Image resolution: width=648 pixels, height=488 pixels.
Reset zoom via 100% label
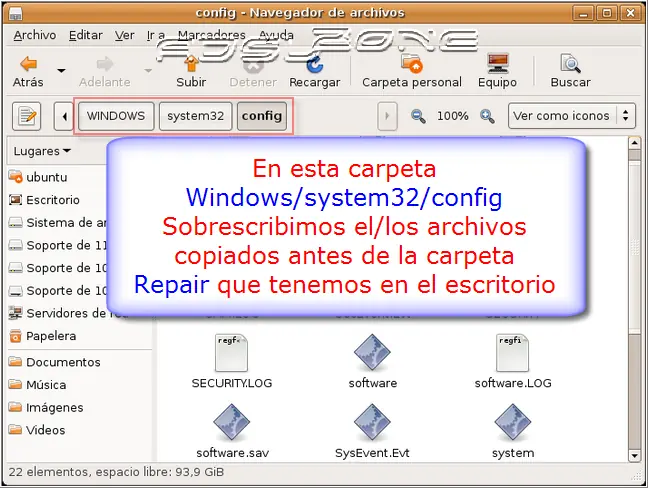point(453,116)
